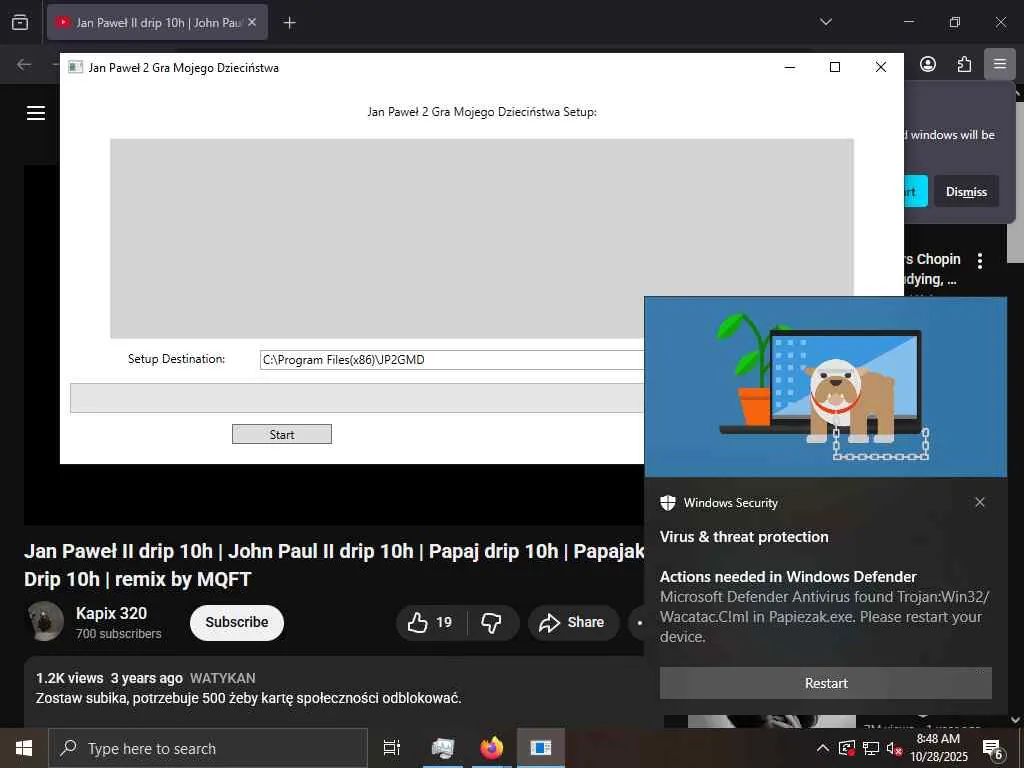The width and height of the screenshot is (1024, 768).
Task: Maximize the Jan Paweł 2 installer window
Action: pos(835,67)
